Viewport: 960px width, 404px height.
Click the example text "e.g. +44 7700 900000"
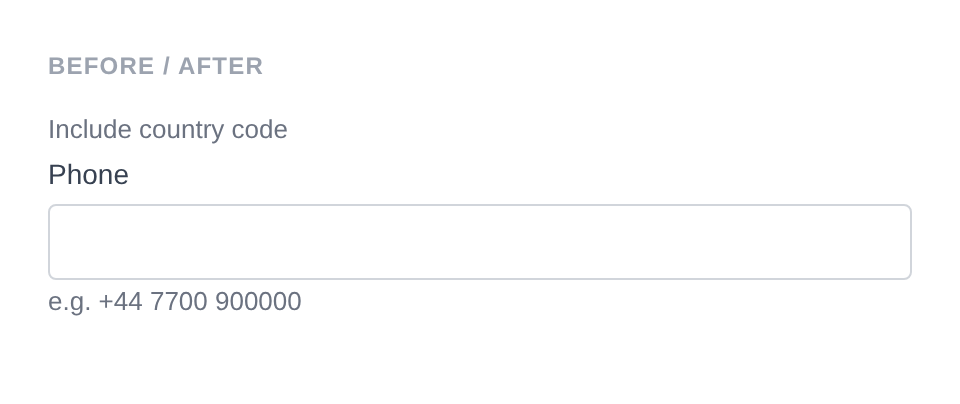pyautogui.click(x=175, y=302)
